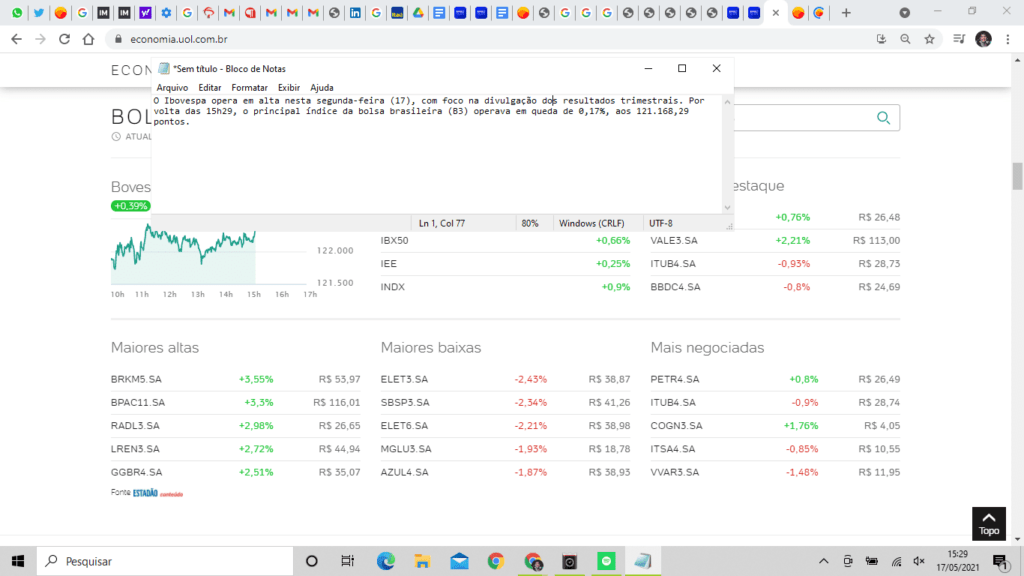1024x576 pixels.
Task: Open BBDC4.SA stock quote
Action: tap(675, 287)
